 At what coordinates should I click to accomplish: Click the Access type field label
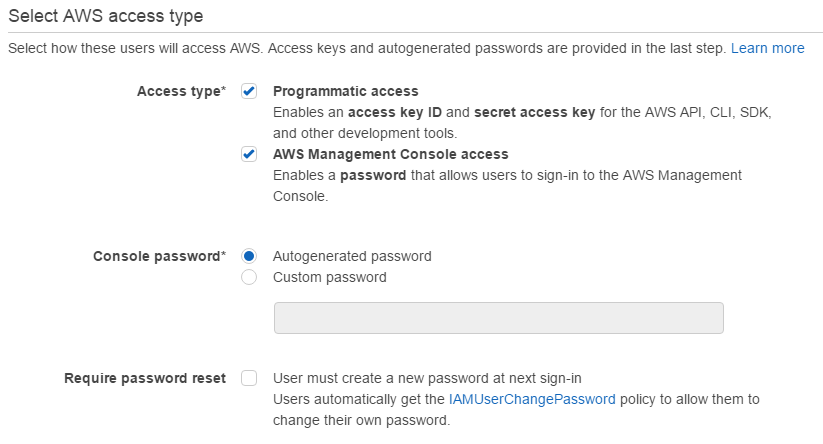[181, 91]
